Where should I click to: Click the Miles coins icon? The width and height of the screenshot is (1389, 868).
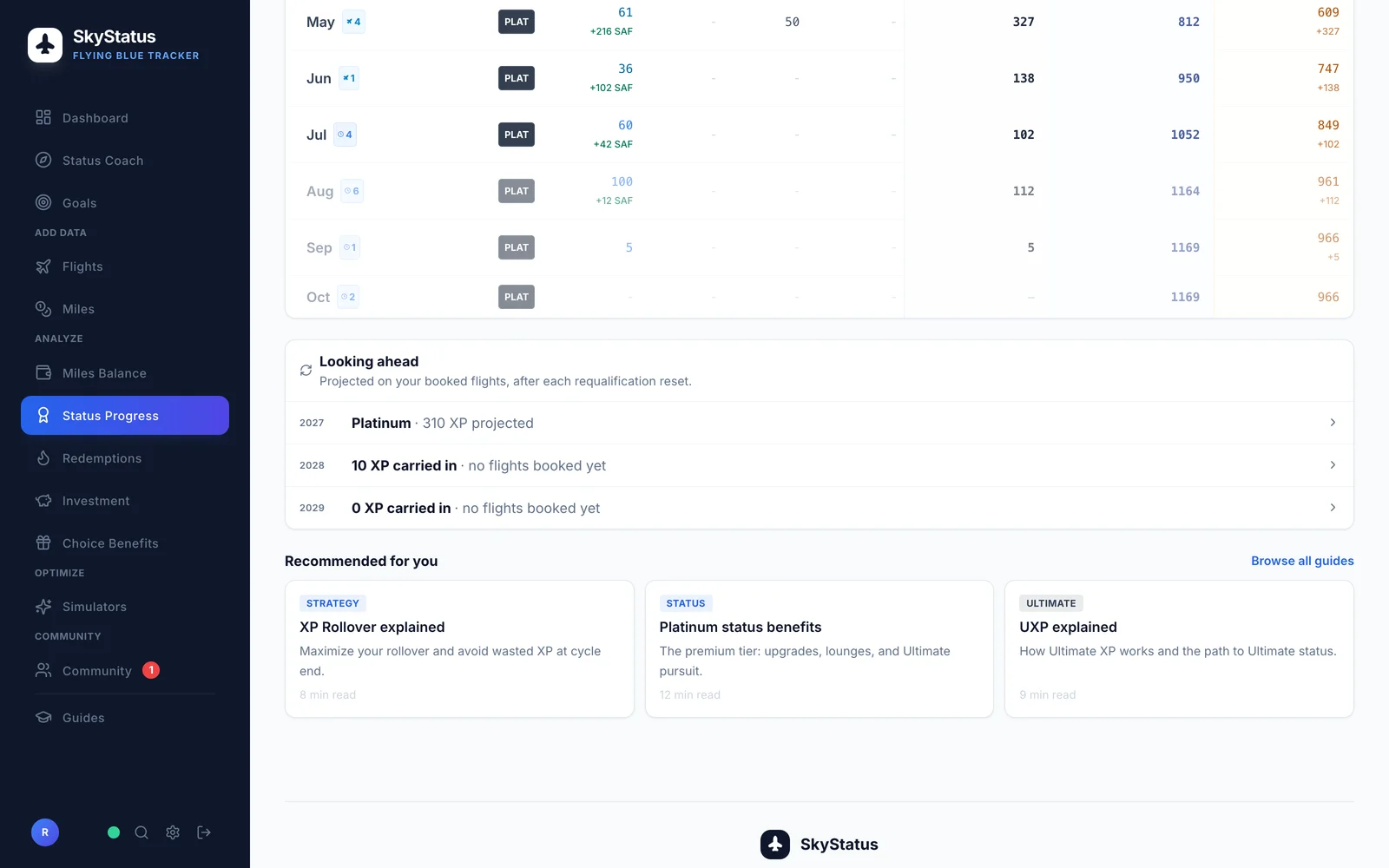click(x=43, y=309)
